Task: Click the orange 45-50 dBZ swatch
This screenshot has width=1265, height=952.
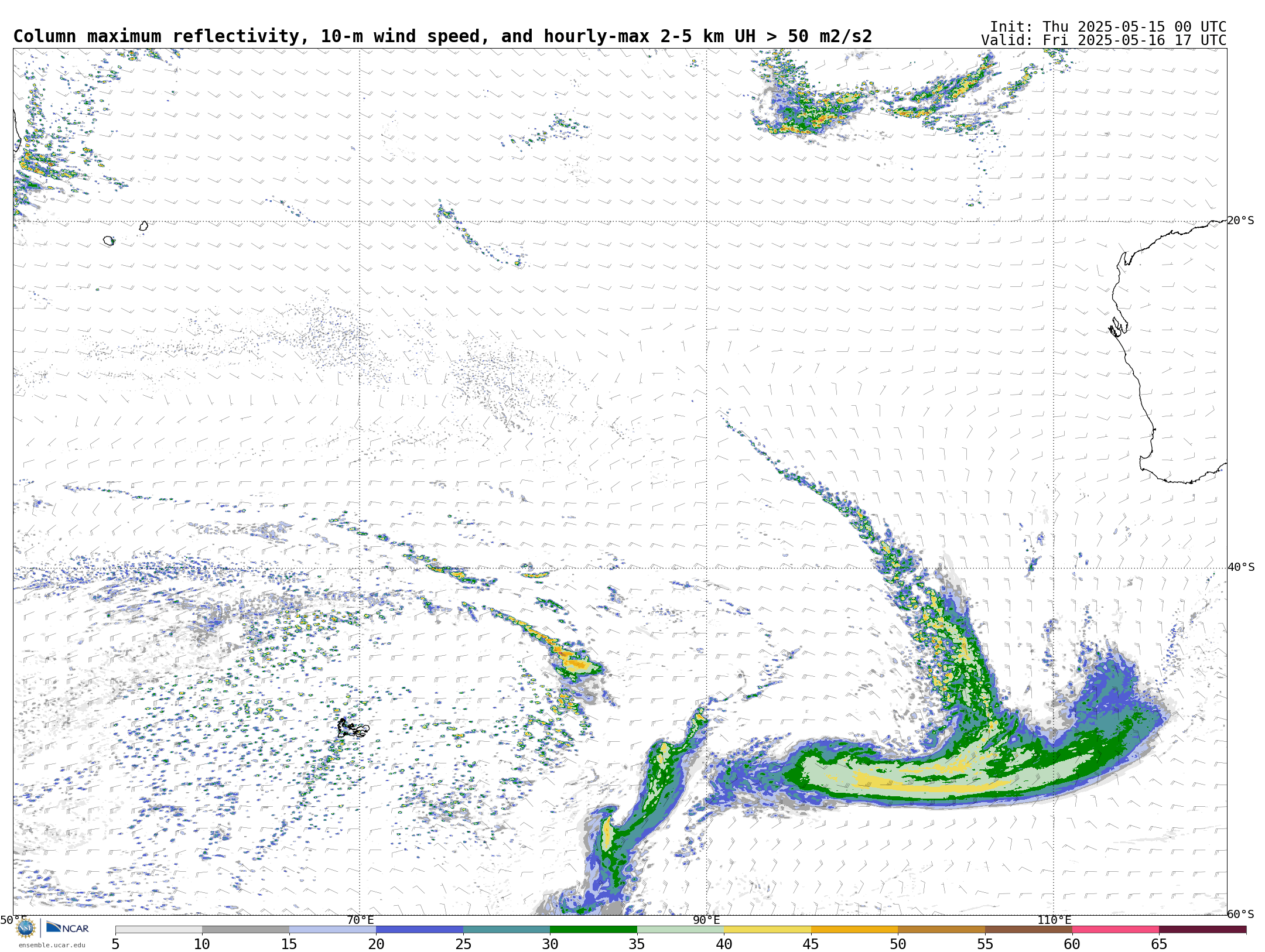Action: click(x=854, y=929)
